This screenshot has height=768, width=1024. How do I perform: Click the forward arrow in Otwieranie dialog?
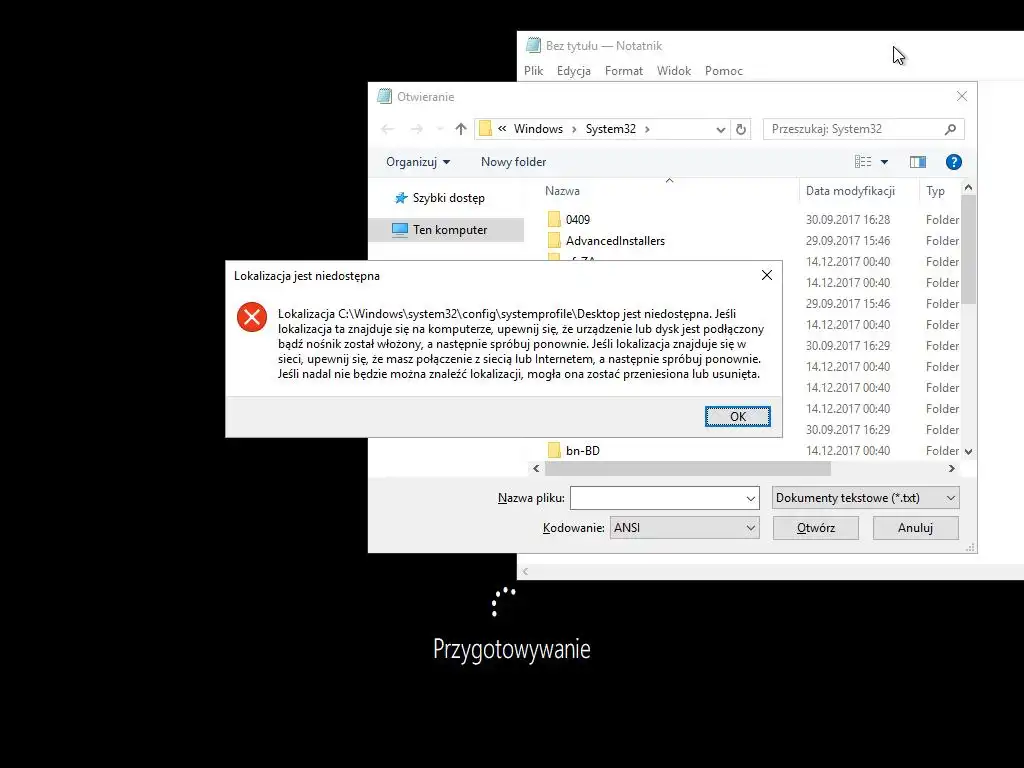pos(417,129)
